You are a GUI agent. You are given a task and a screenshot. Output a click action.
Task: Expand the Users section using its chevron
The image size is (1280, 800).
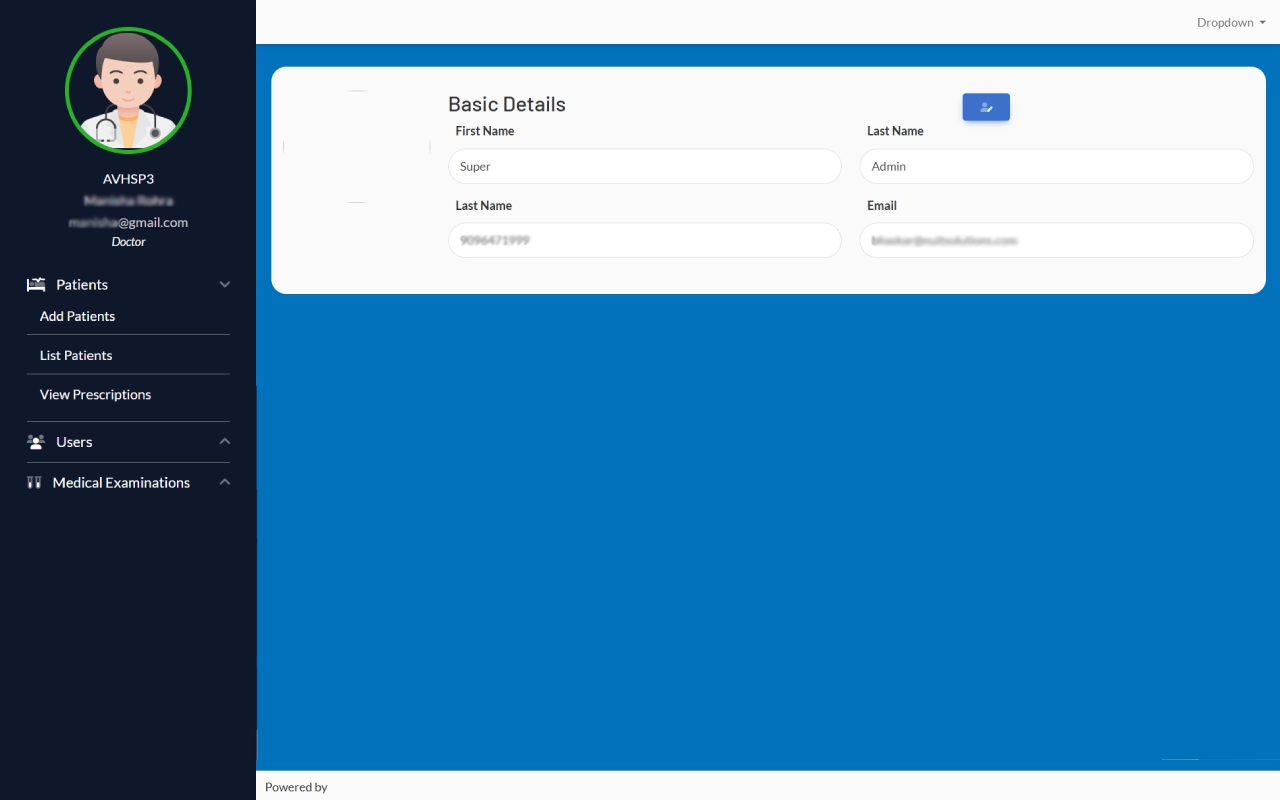[224, 442]
